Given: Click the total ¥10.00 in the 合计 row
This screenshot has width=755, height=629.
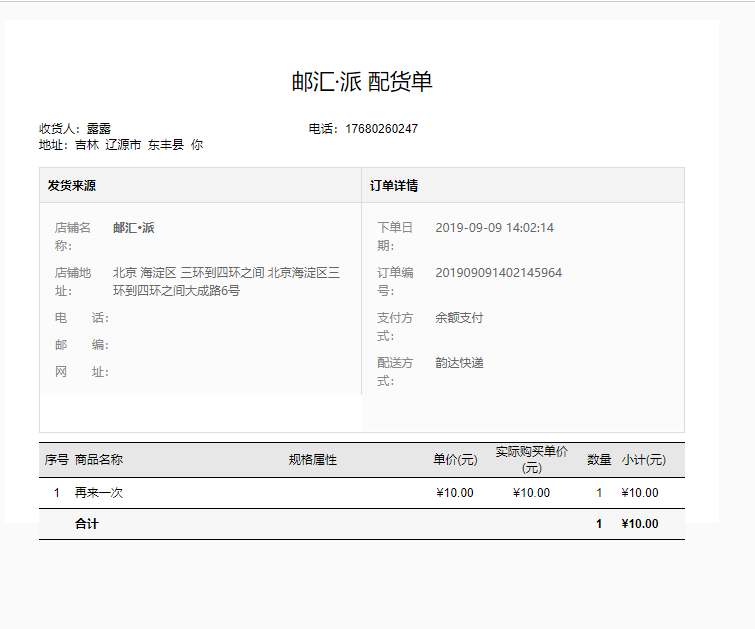Looking at the screenshot, I should [x=639, y=524].
